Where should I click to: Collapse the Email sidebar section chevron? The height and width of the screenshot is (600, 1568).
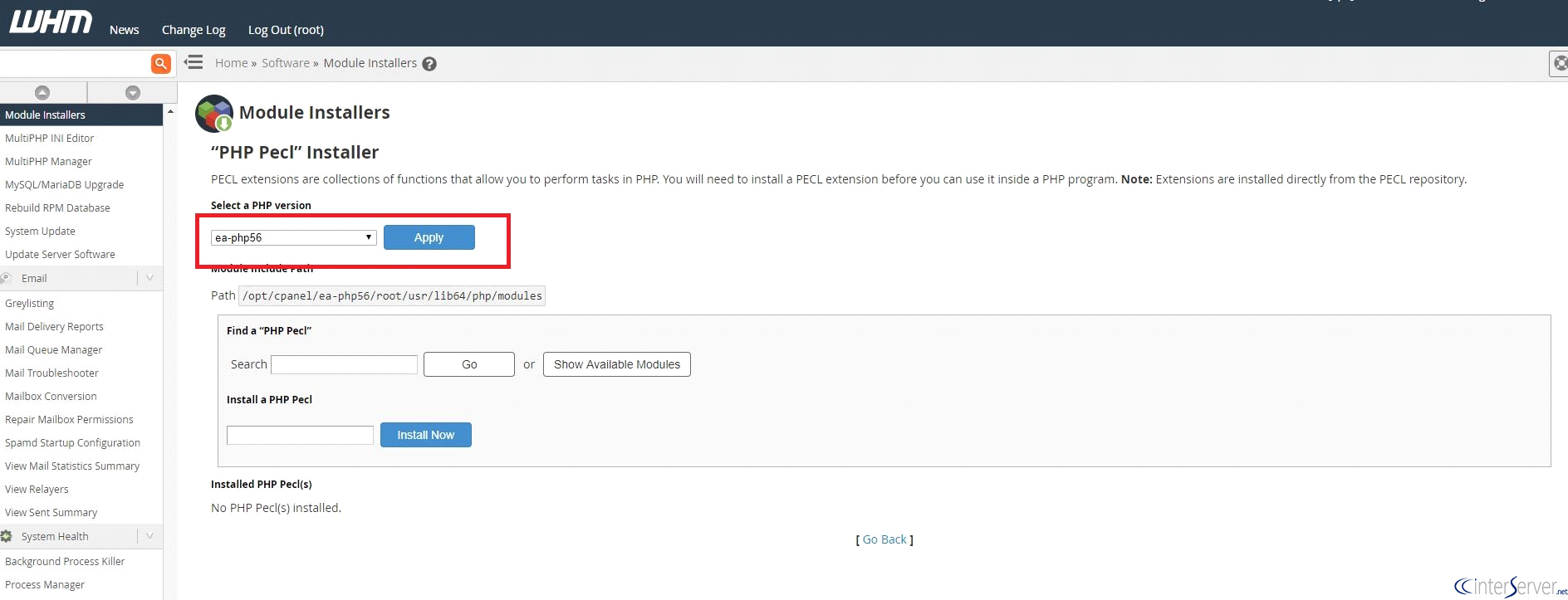click(x=149, y=278)
